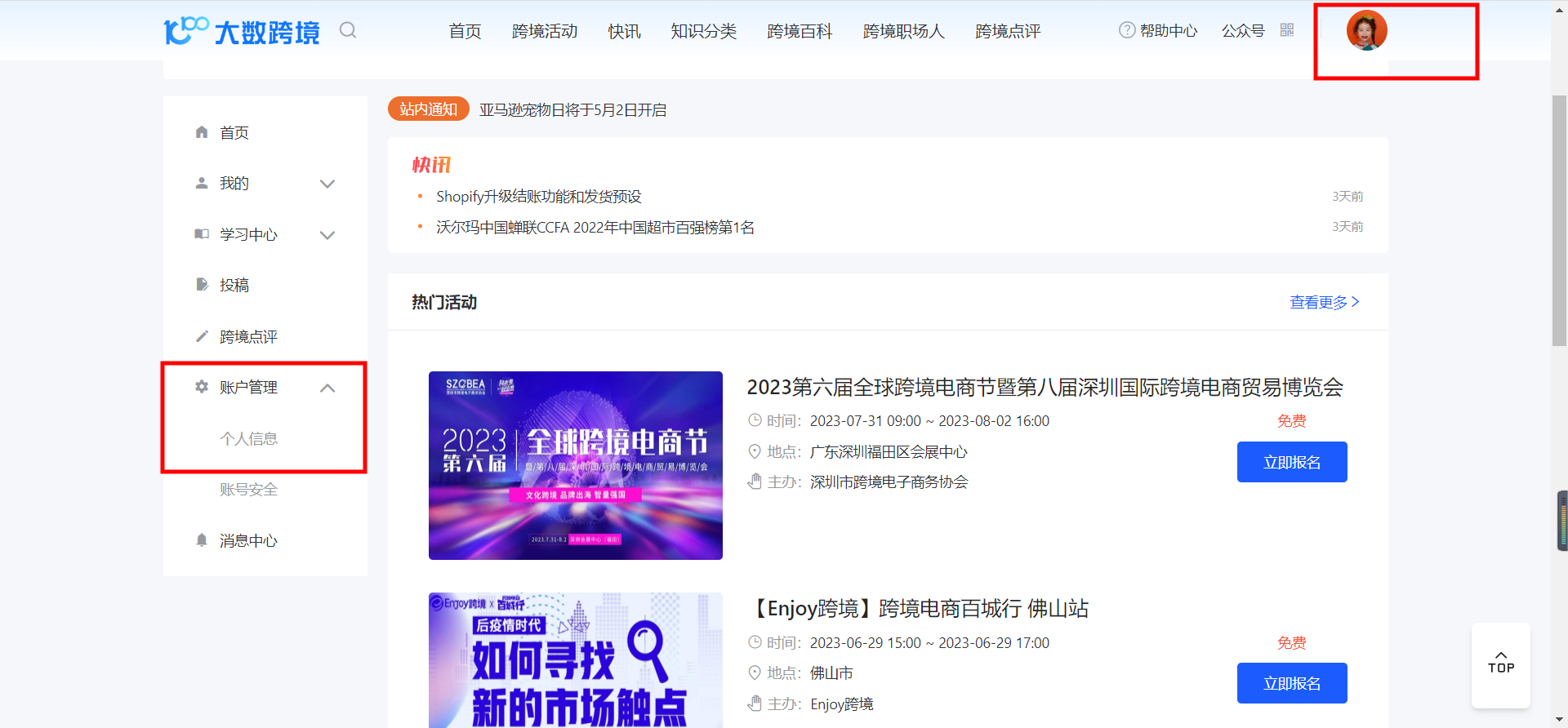Collapse the 账户管理 sidebar section
This screenshot has height=728, width=1568.
(327, 388)
